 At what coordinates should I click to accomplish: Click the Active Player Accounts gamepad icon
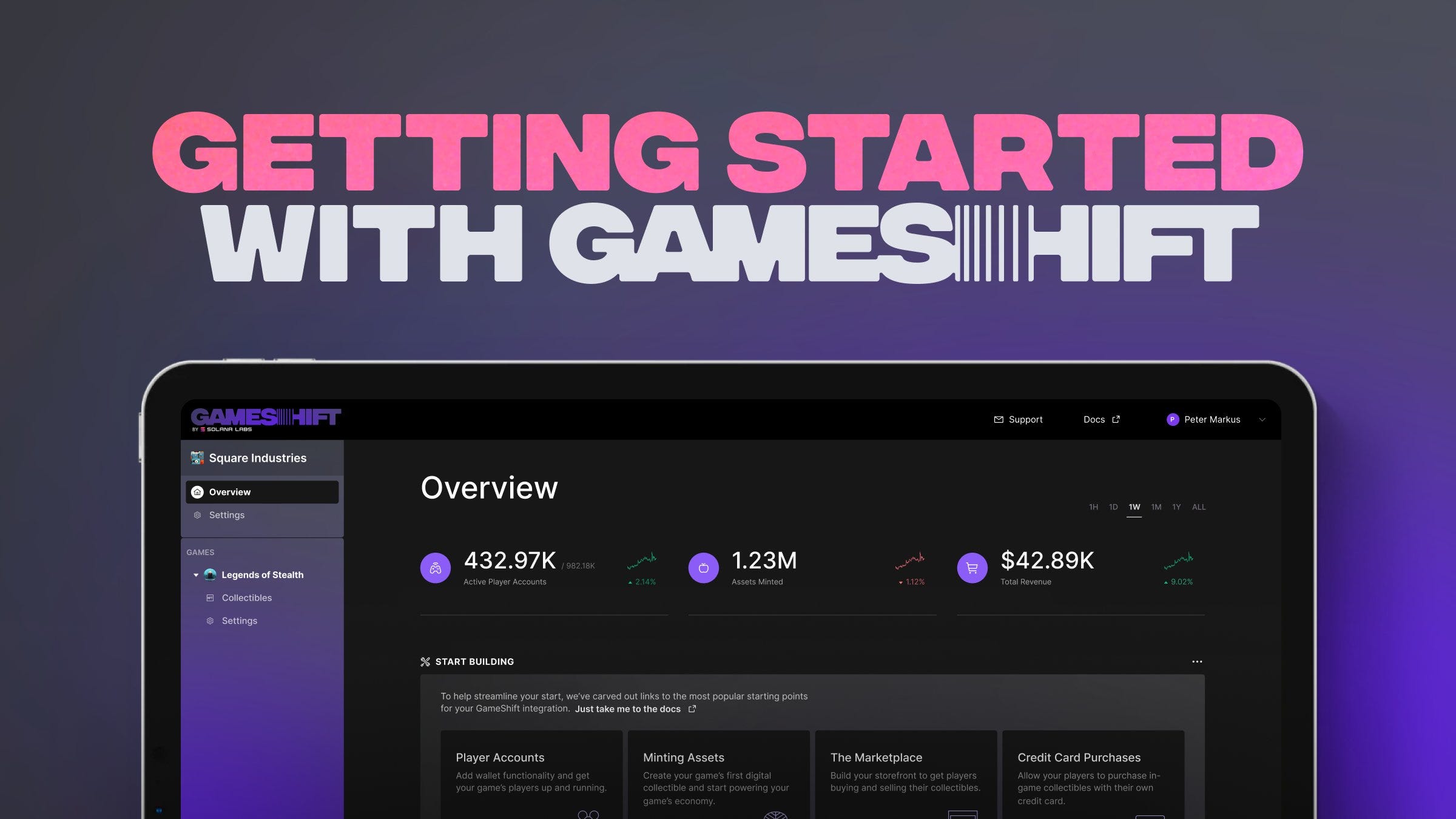tap(435, 568)
